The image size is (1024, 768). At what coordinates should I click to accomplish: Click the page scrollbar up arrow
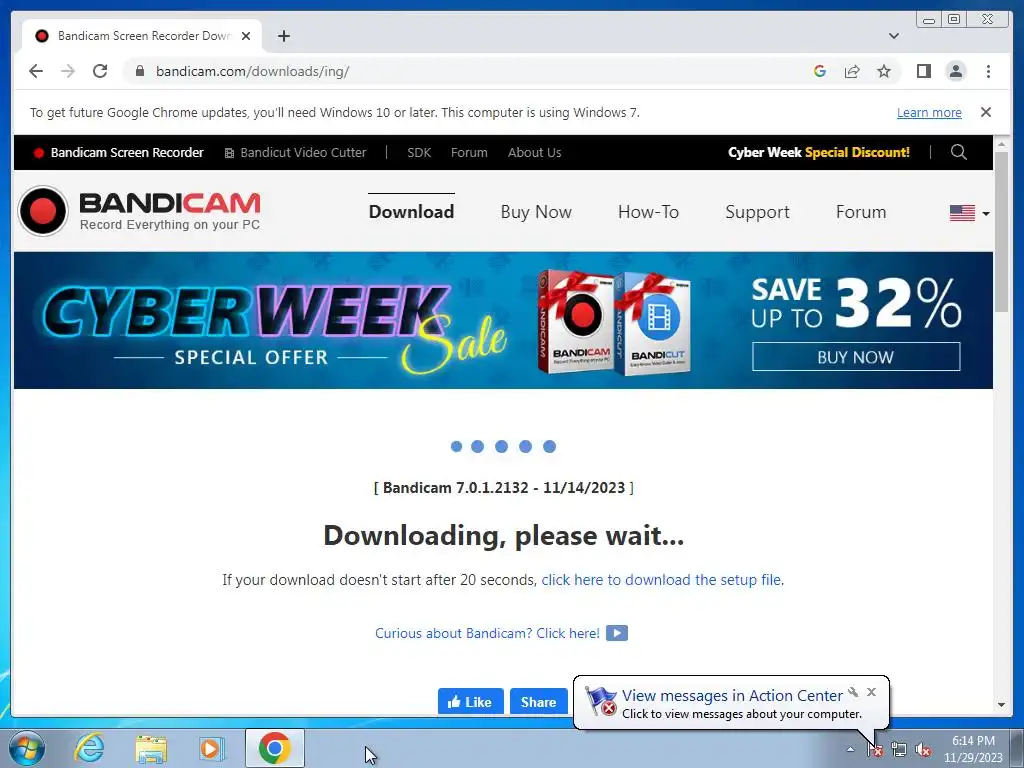pyautogui.click(x=1001, y=142)
